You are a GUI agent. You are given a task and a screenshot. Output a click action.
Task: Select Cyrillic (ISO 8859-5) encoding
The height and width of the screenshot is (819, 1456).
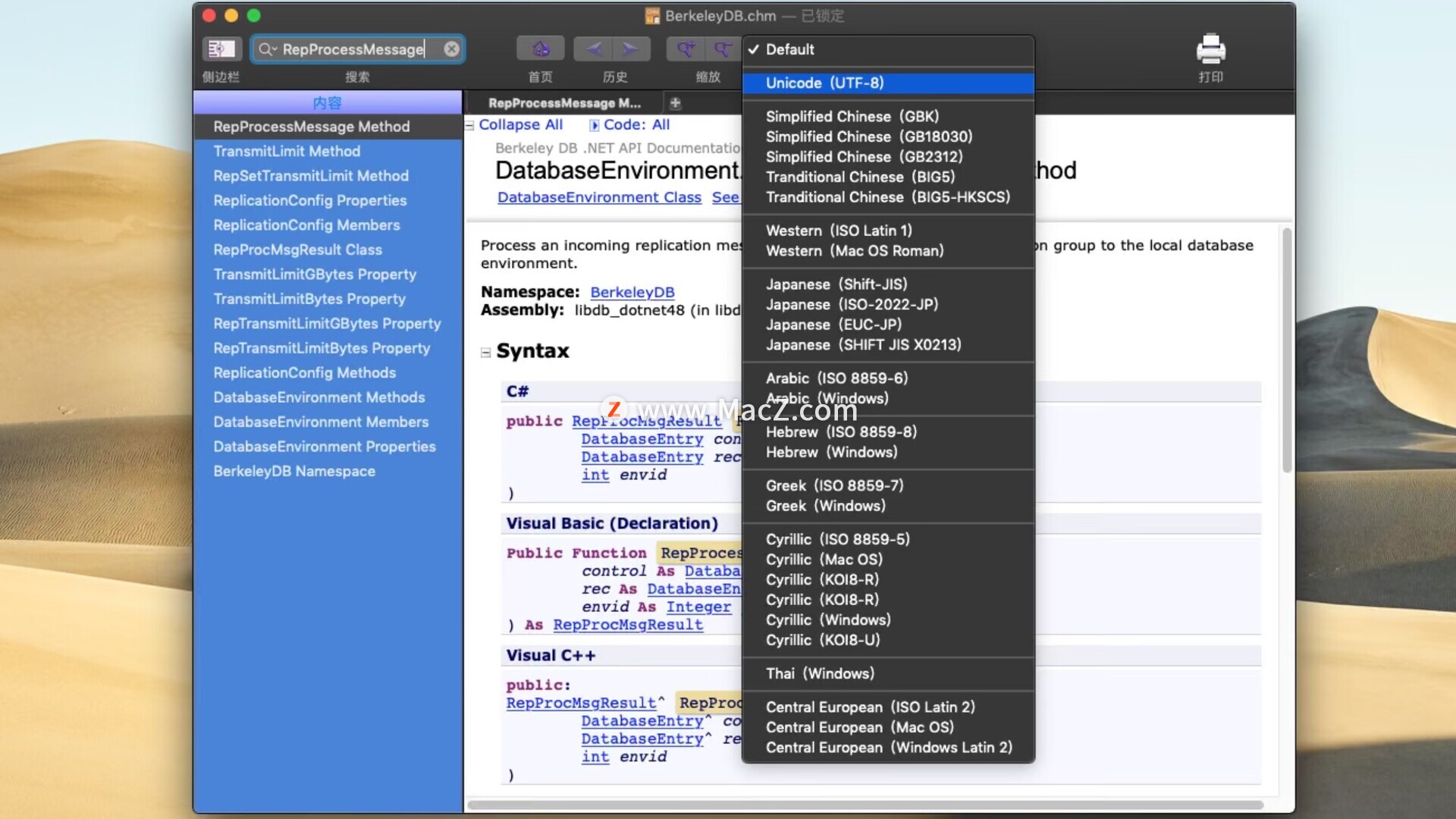tap(888, 539)
